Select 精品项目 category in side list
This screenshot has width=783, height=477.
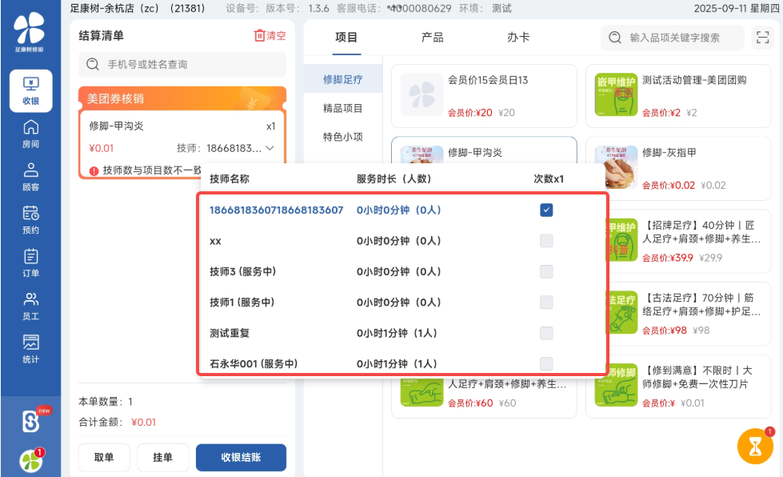tap(342, 108)
